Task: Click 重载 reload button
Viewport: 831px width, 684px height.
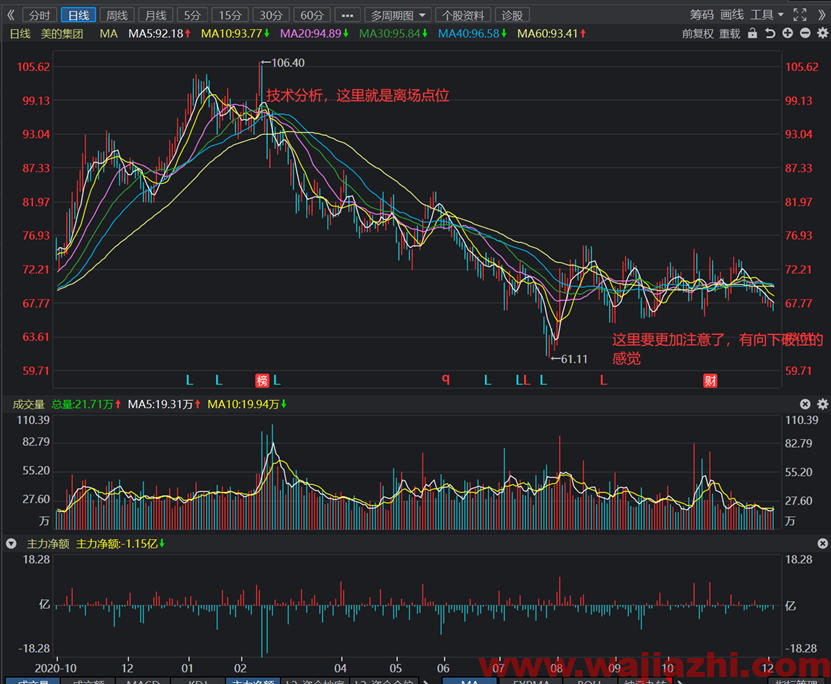Action: [729, 34]
